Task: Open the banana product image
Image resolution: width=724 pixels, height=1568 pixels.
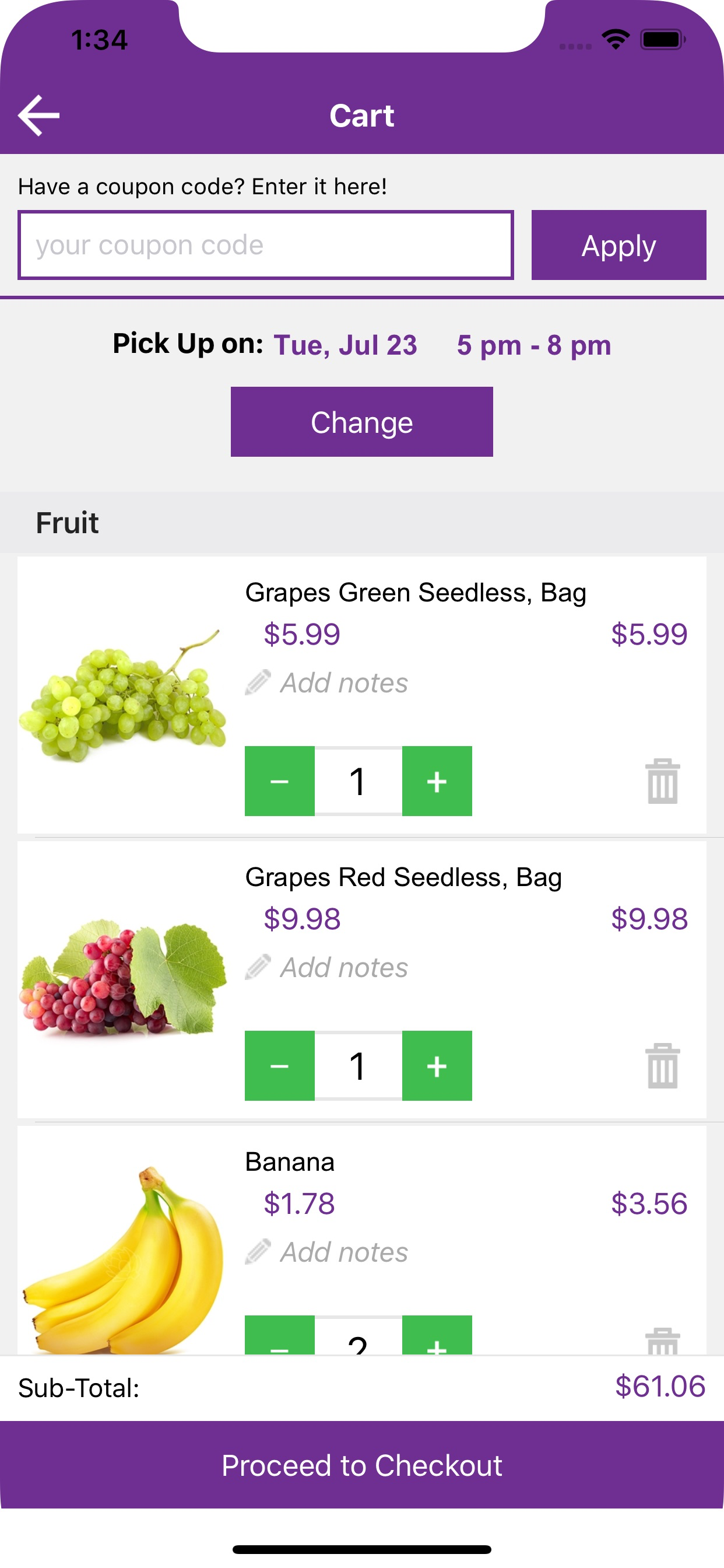Action: pos(123,1260)
